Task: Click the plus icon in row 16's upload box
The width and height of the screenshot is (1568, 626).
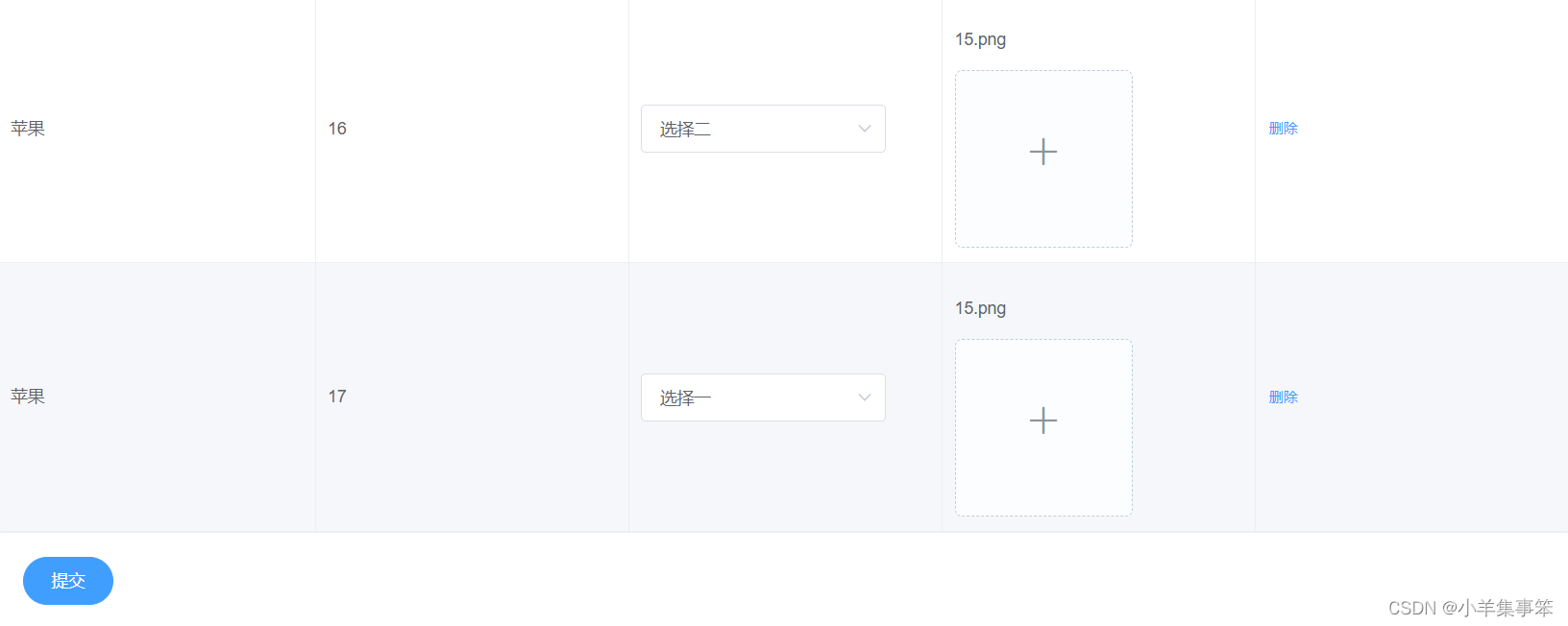Action: (1043, 152)
